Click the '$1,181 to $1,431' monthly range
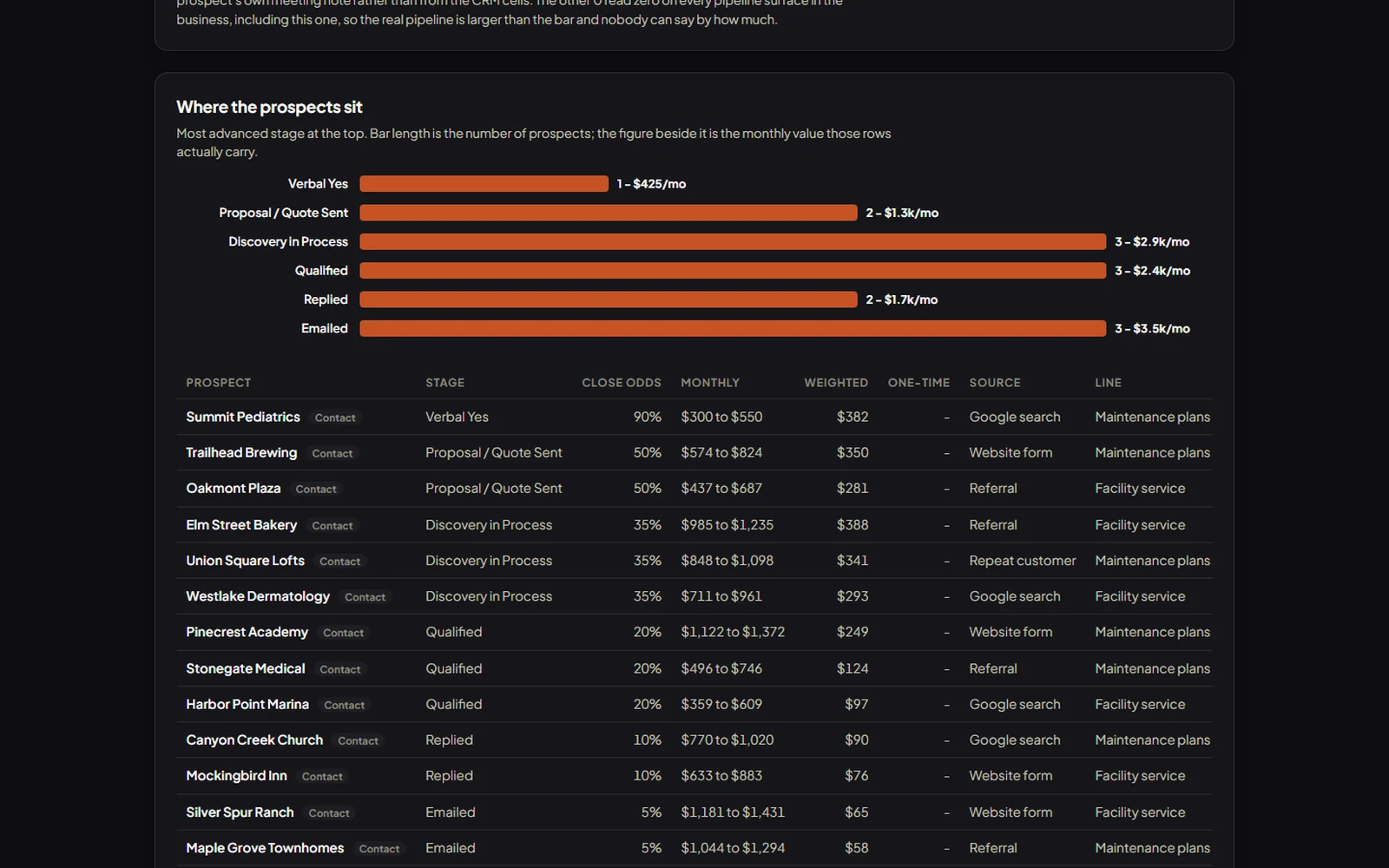This screenshot has width=1389, height=868. [733, 812]
